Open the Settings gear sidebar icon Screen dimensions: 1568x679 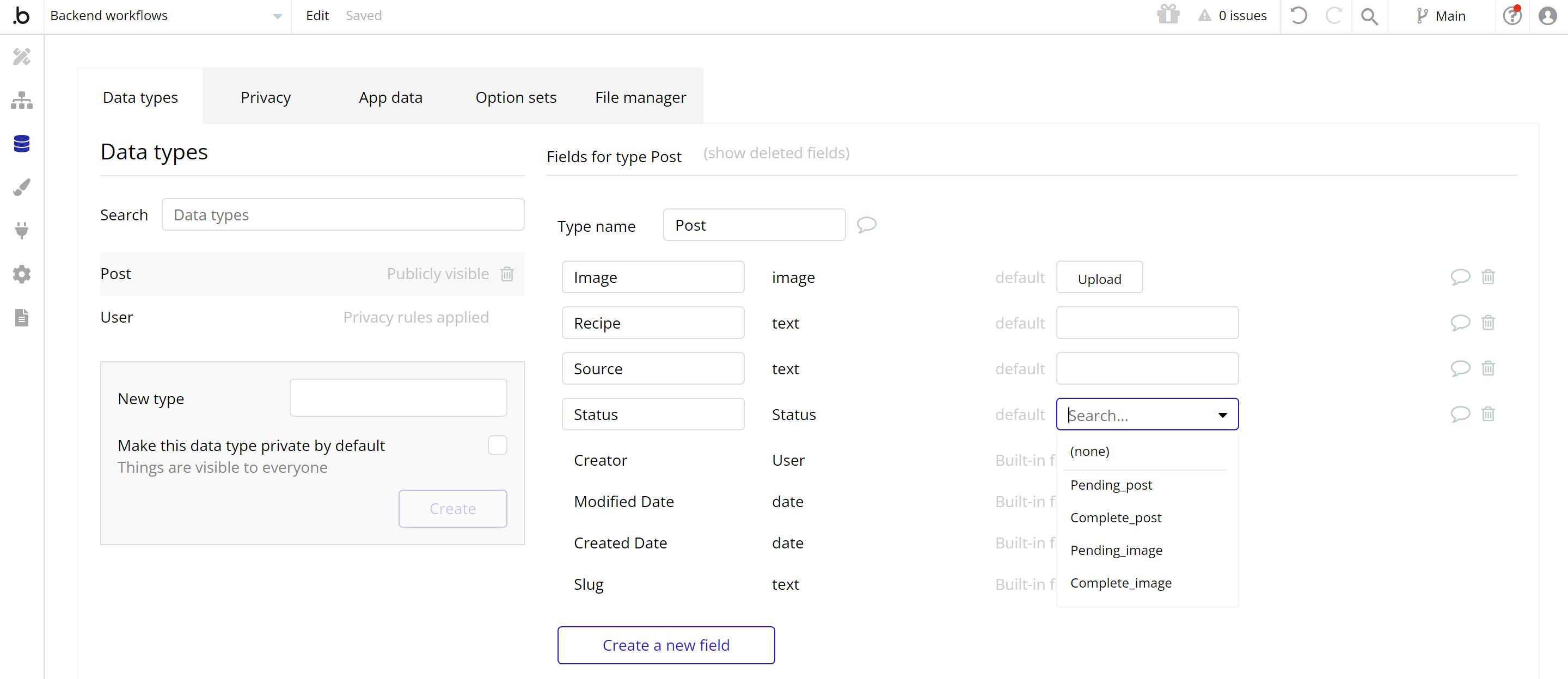(22, 274)
